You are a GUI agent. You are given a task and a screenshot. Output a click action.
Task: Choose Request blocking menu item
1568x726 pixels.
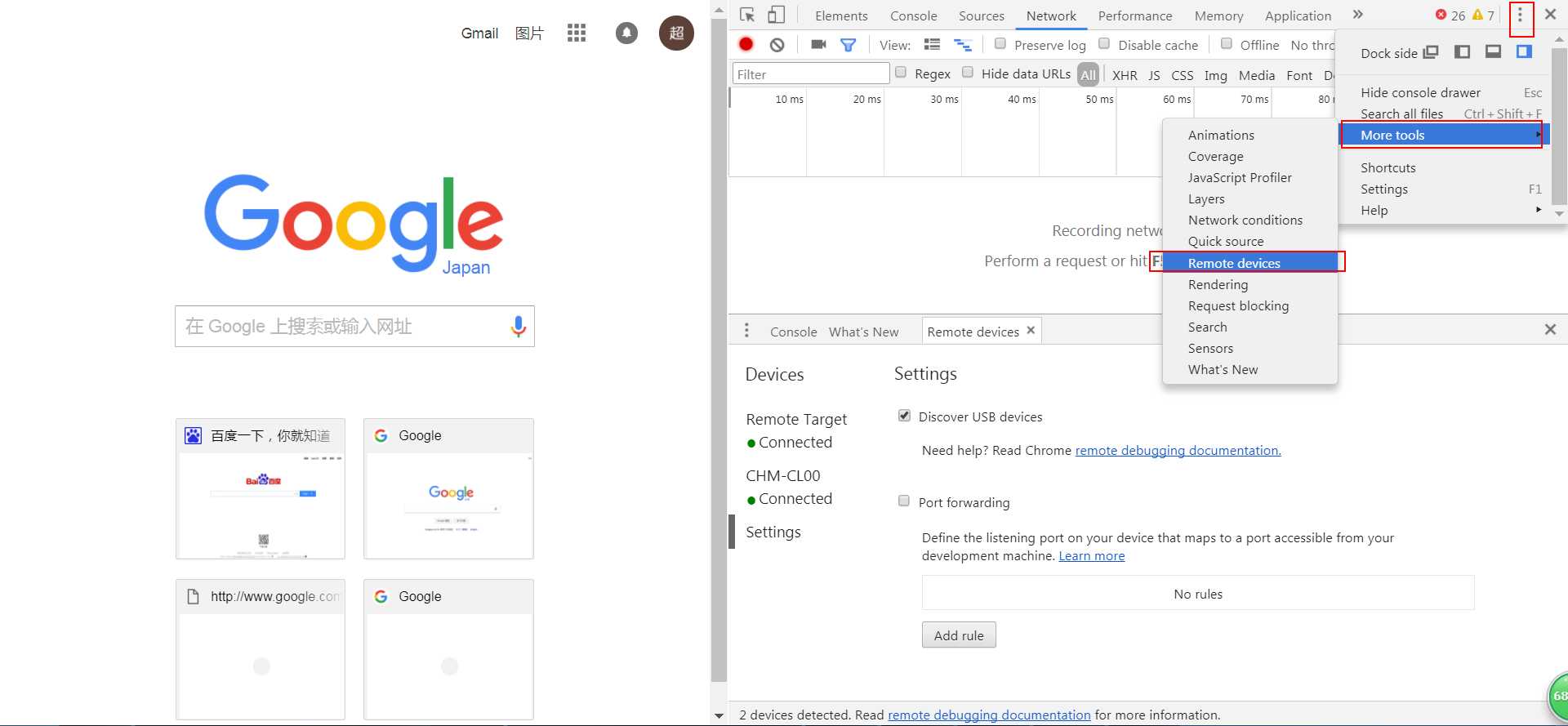click(1249, 305)
